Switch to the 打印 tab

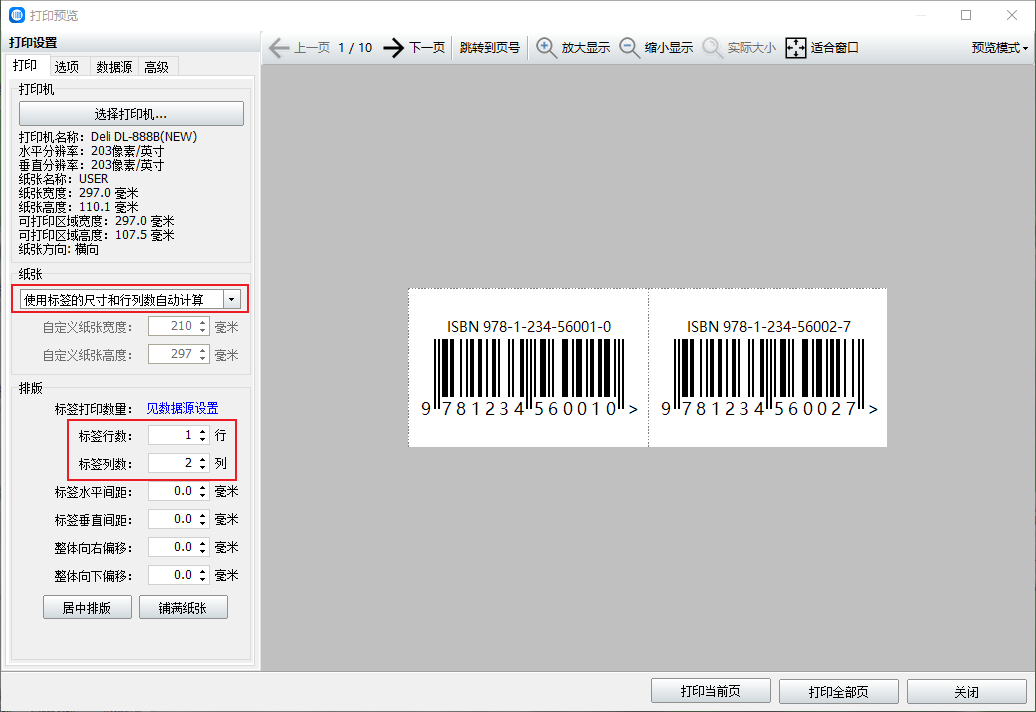coord(25,65)
